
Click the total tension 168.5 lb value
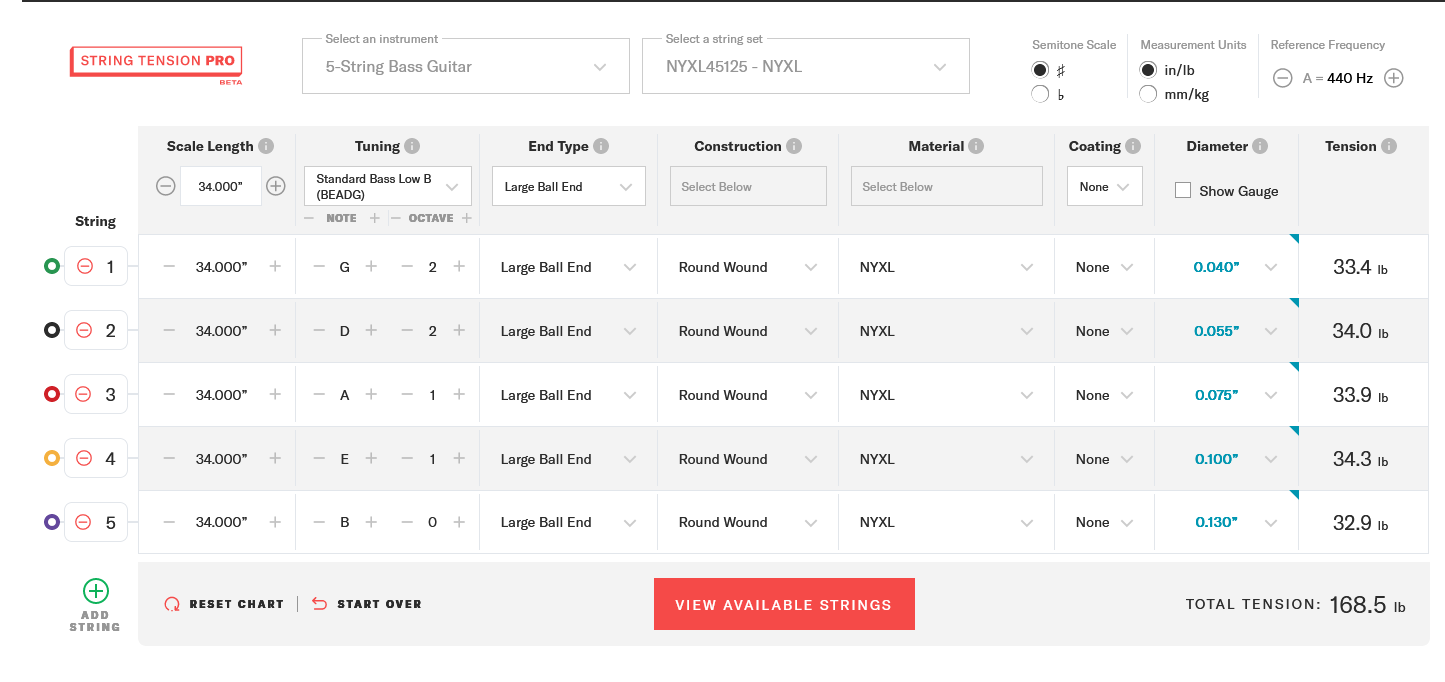click(x=1367, y=604)
